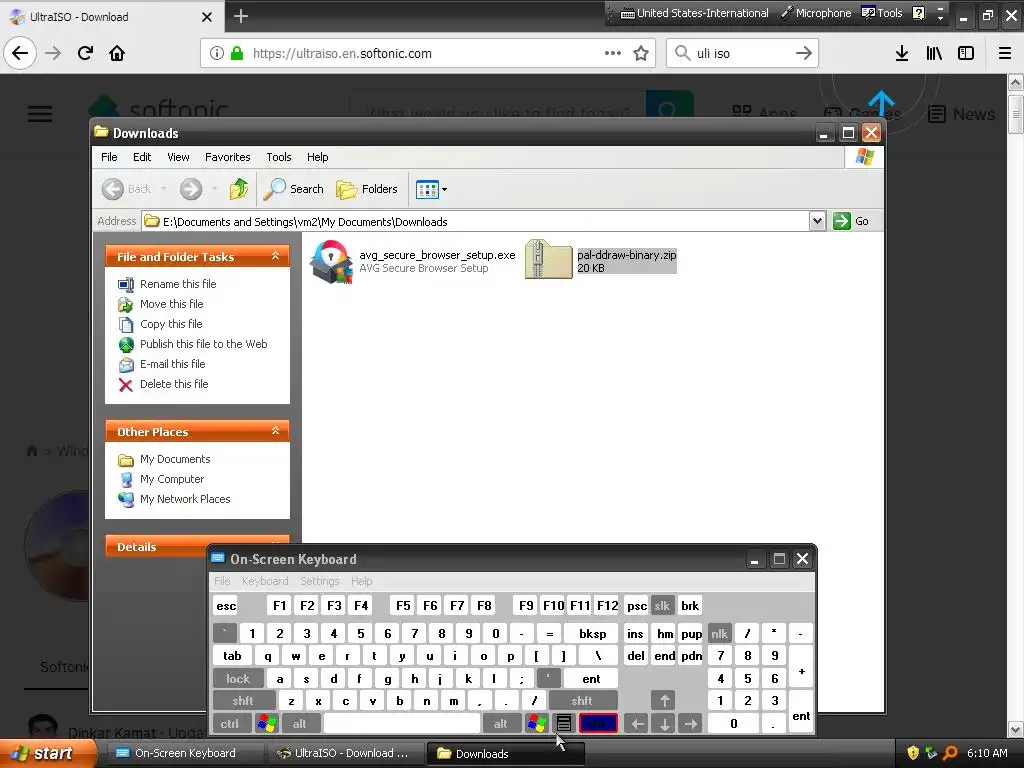
Task: Click the space bar on On-Screen Keyboard
Action: point(402,724)
